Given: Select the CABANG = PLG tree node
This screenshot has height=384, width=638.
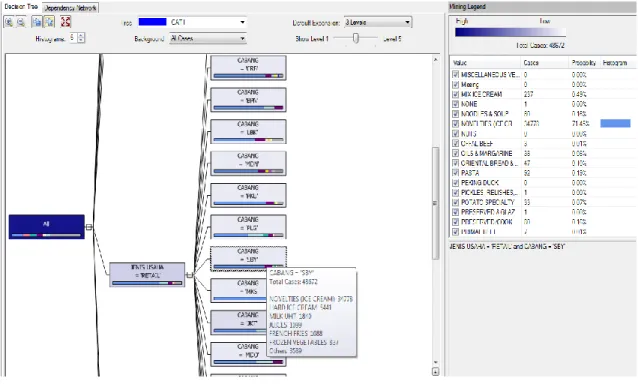Looking at the screenshot, I should [x=248, y=227].
